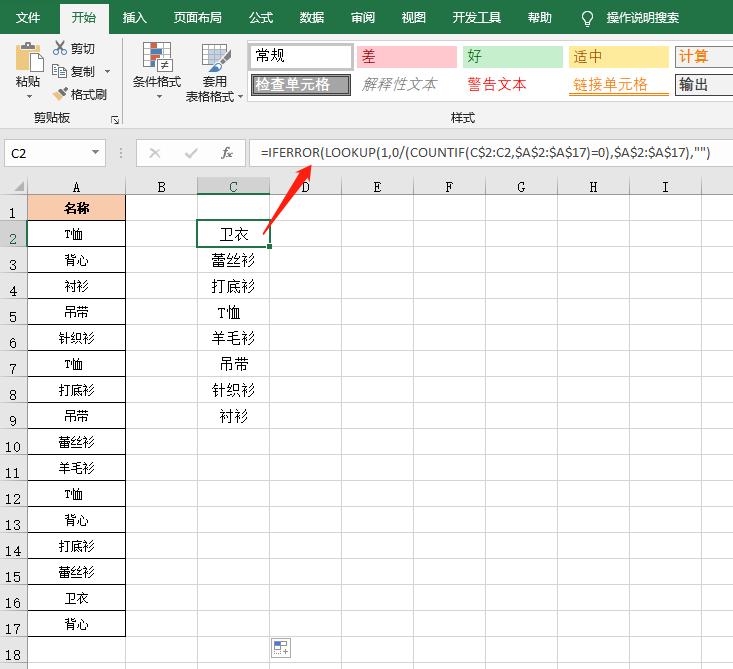
Task: Select column C header
Action: (x=233, y=187)
